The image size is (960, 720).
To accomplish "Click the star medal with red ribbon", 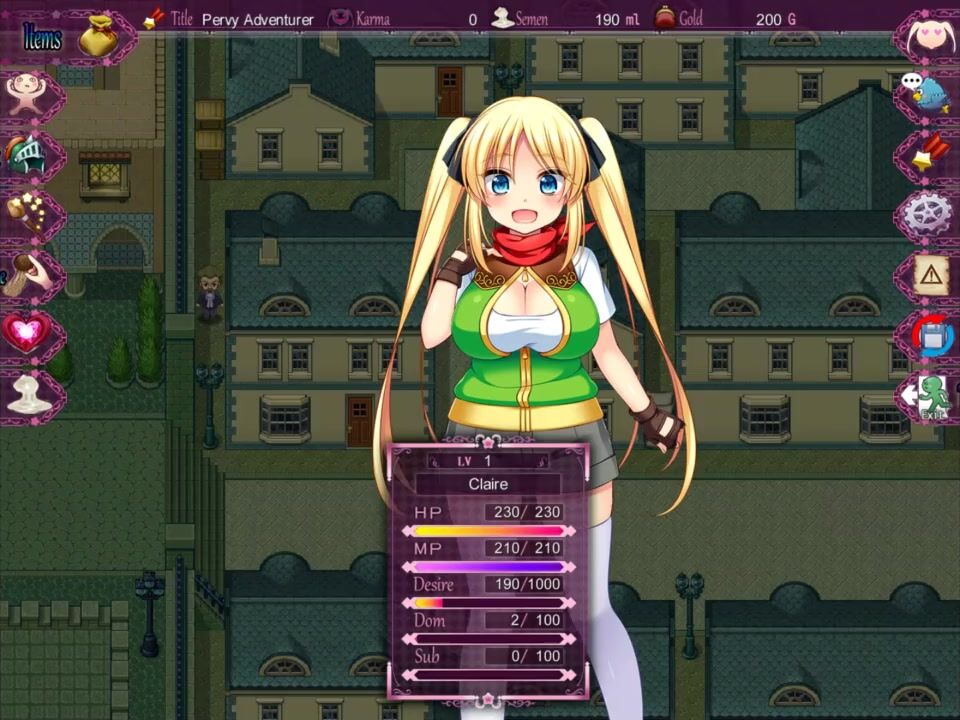I will click(x=930, y=153).
